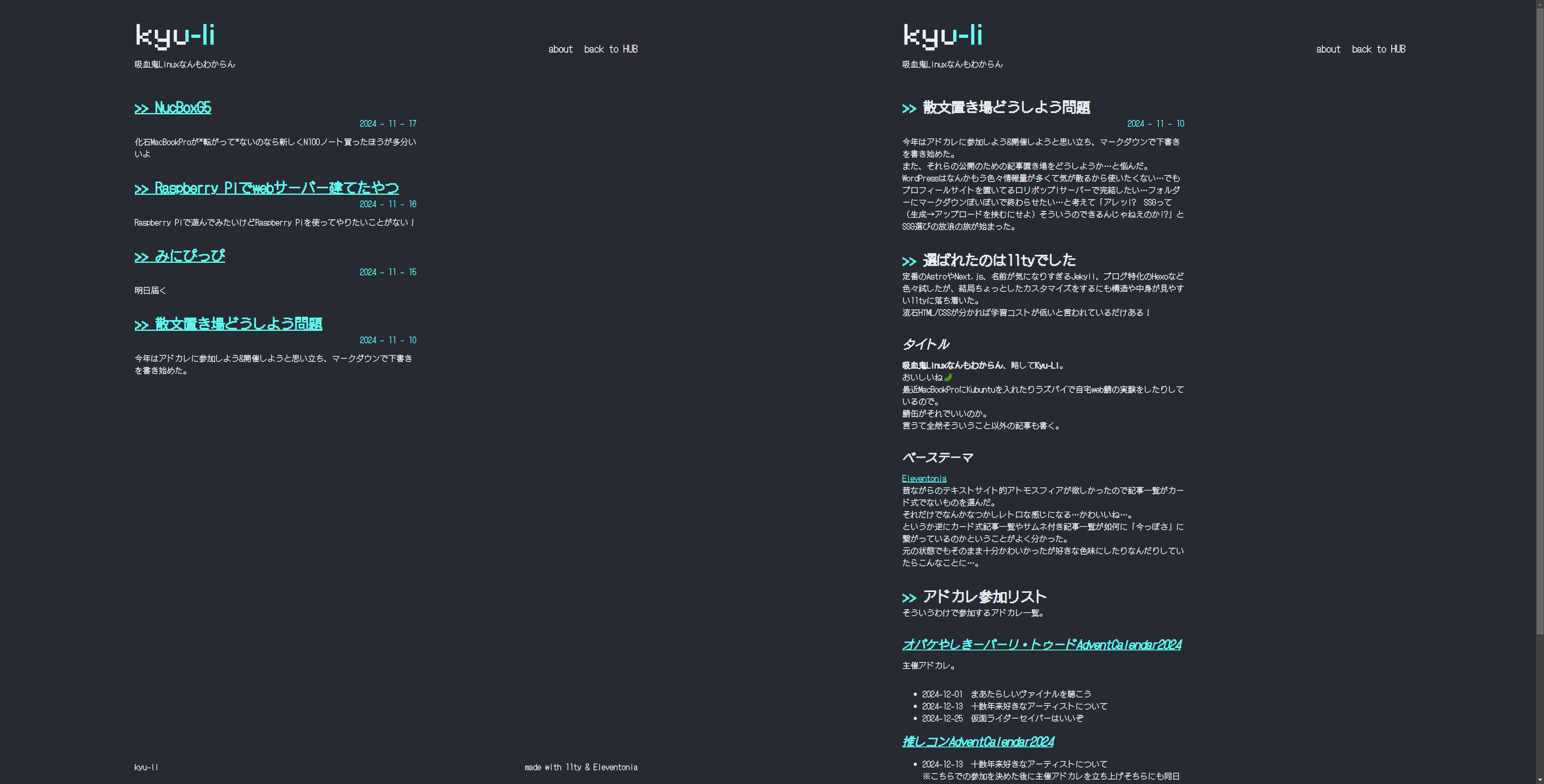Click list item 2024-12-01 まあたらしいヴァイナルを聴こう
Screen dimensions: 1544x784
click(1006, 694)
